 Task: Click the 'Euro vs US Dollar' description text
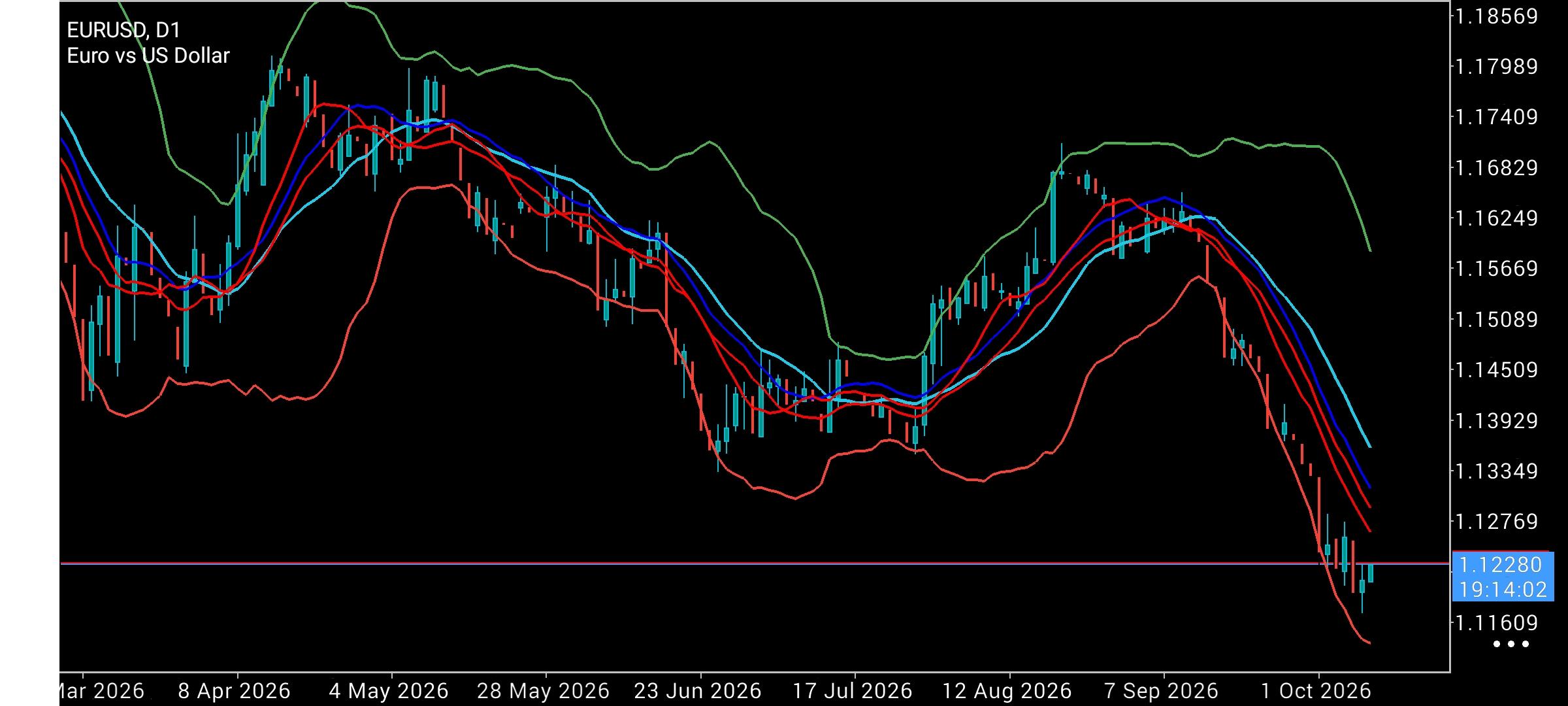[x=148, y=56]
